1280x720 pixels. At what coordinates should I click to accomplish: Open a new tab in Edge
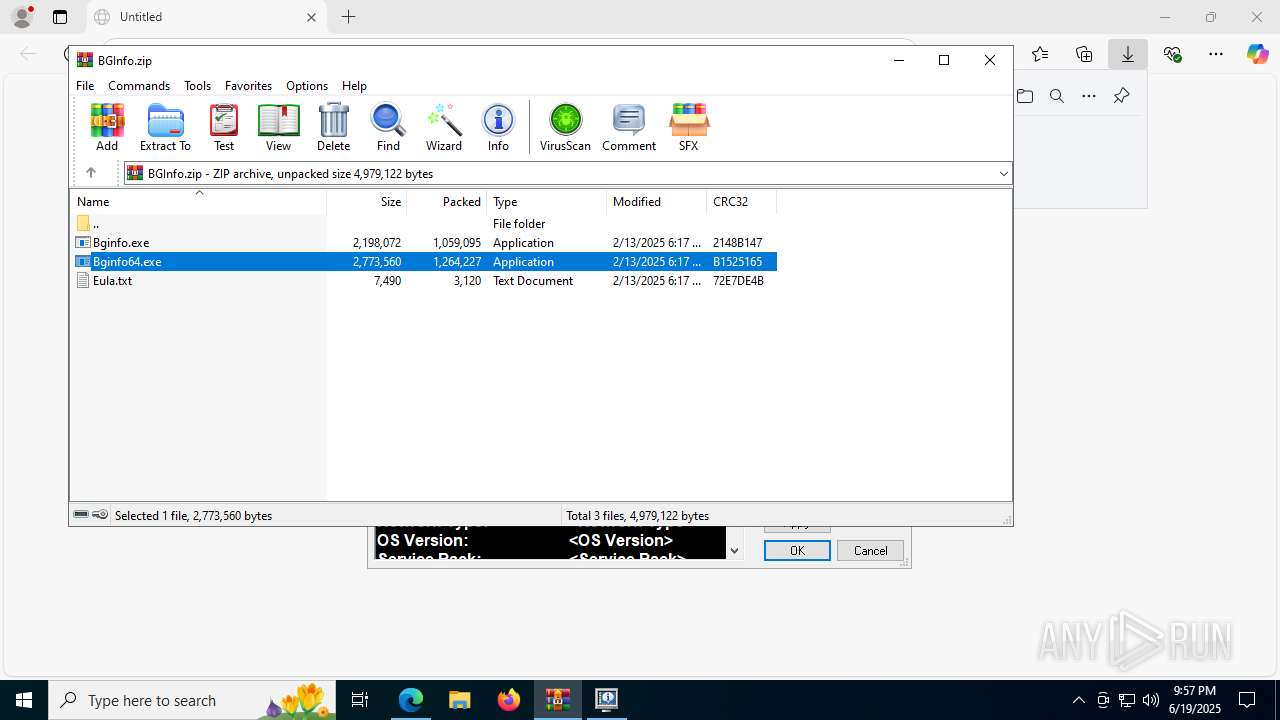(348, 17)
